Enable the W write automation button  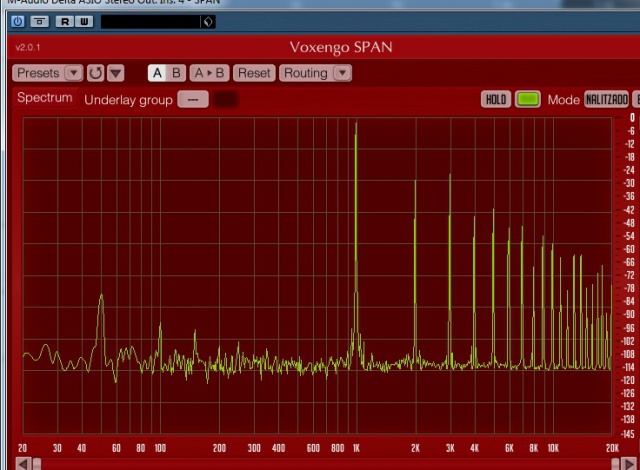(84, 21)
